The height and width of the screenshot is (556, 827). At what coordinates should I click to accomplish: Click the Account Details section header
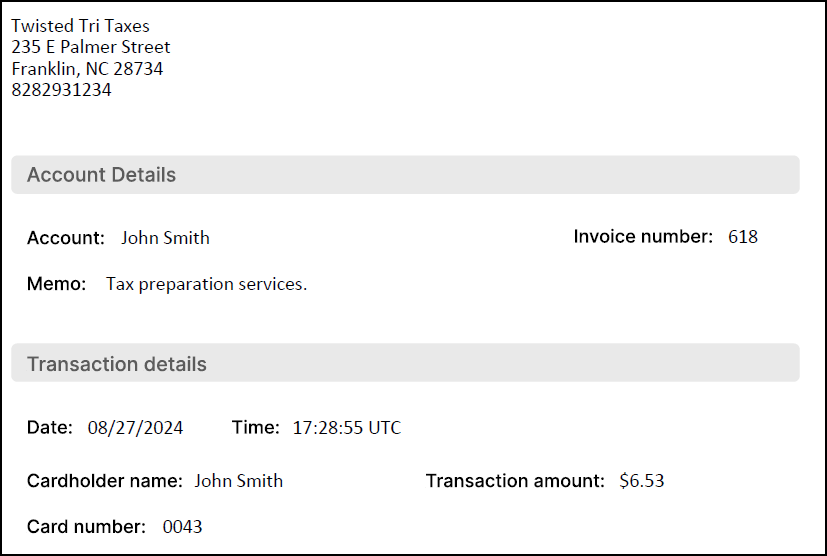101,175
